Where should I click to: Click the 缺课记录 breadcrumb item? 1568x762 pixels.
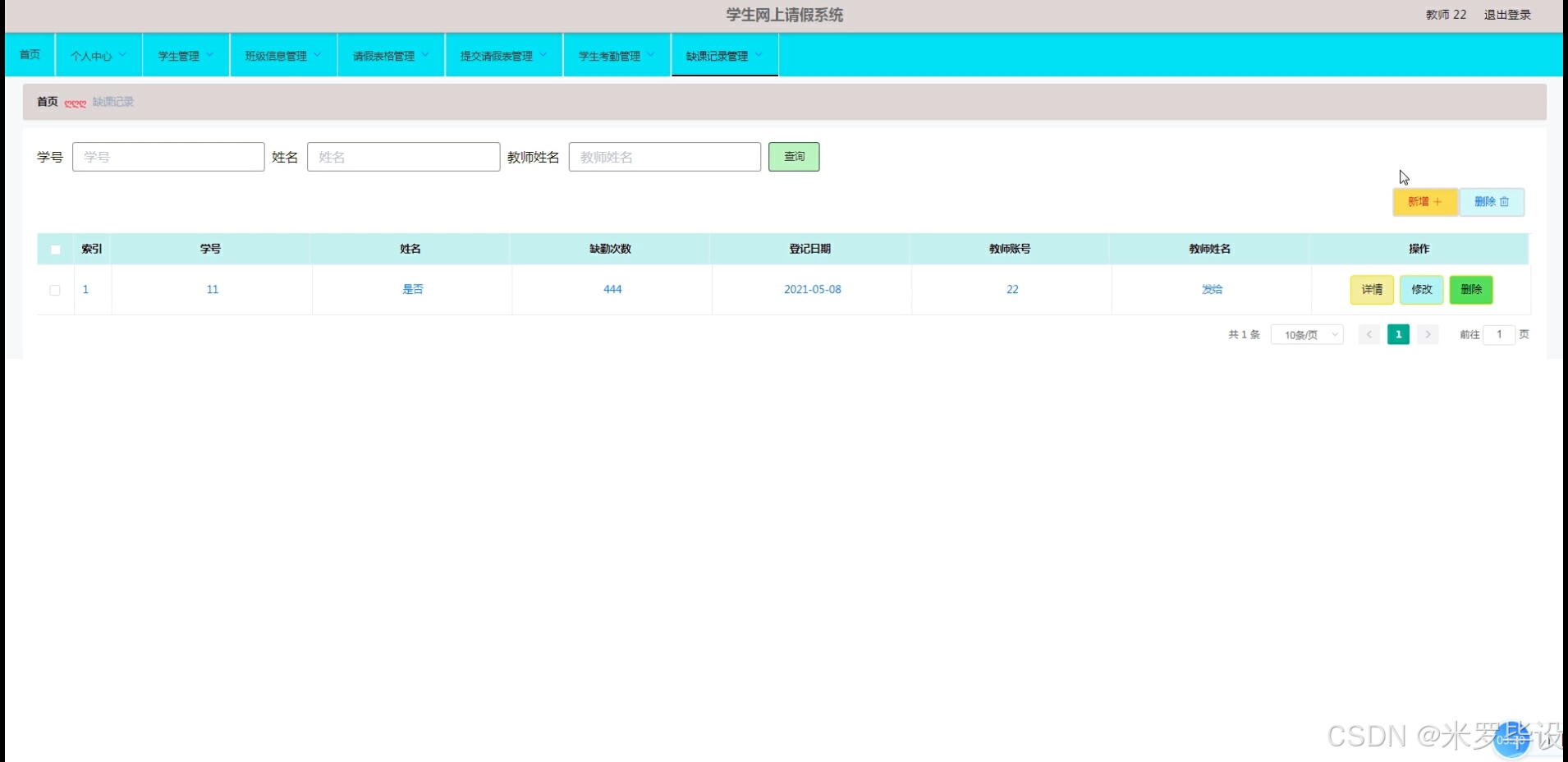click(113, 102)
